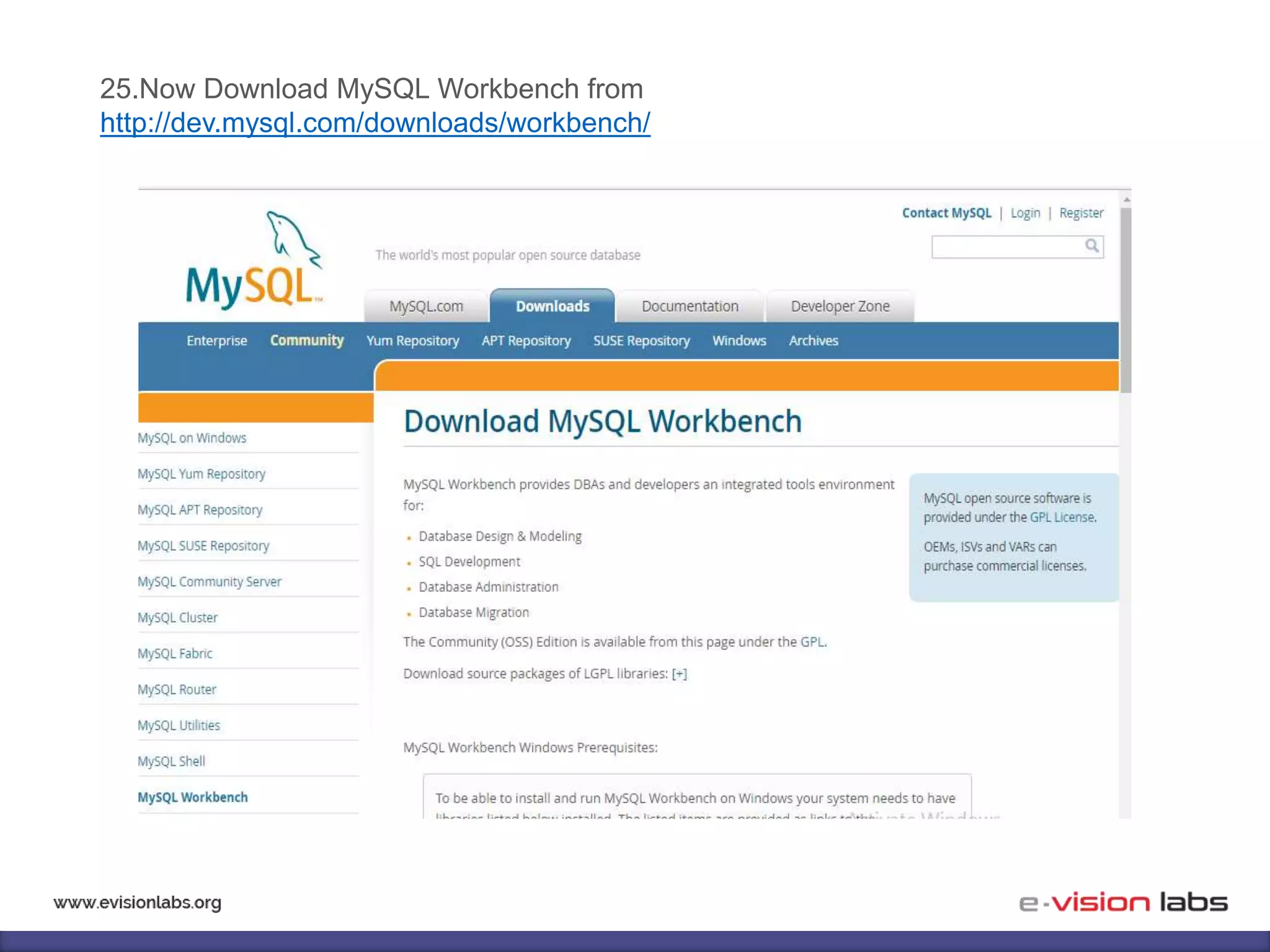
Task: Open APT Repository nav item
Action: pos(526,341)
